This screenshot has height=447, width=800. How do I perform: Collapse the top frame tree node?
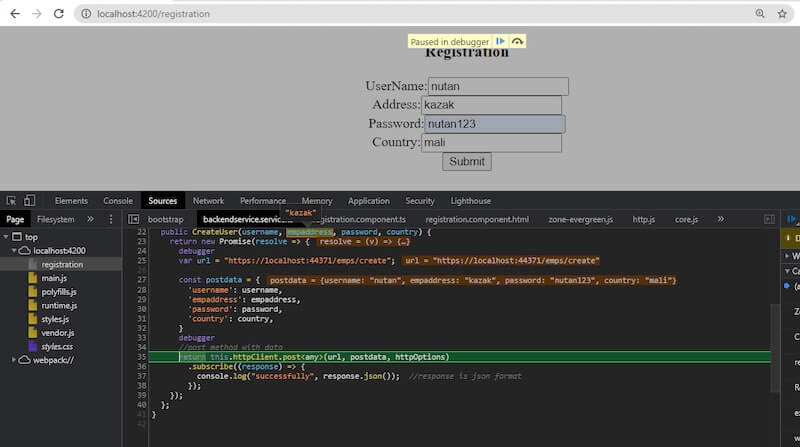pyautogui.click(x=6, y=237)
